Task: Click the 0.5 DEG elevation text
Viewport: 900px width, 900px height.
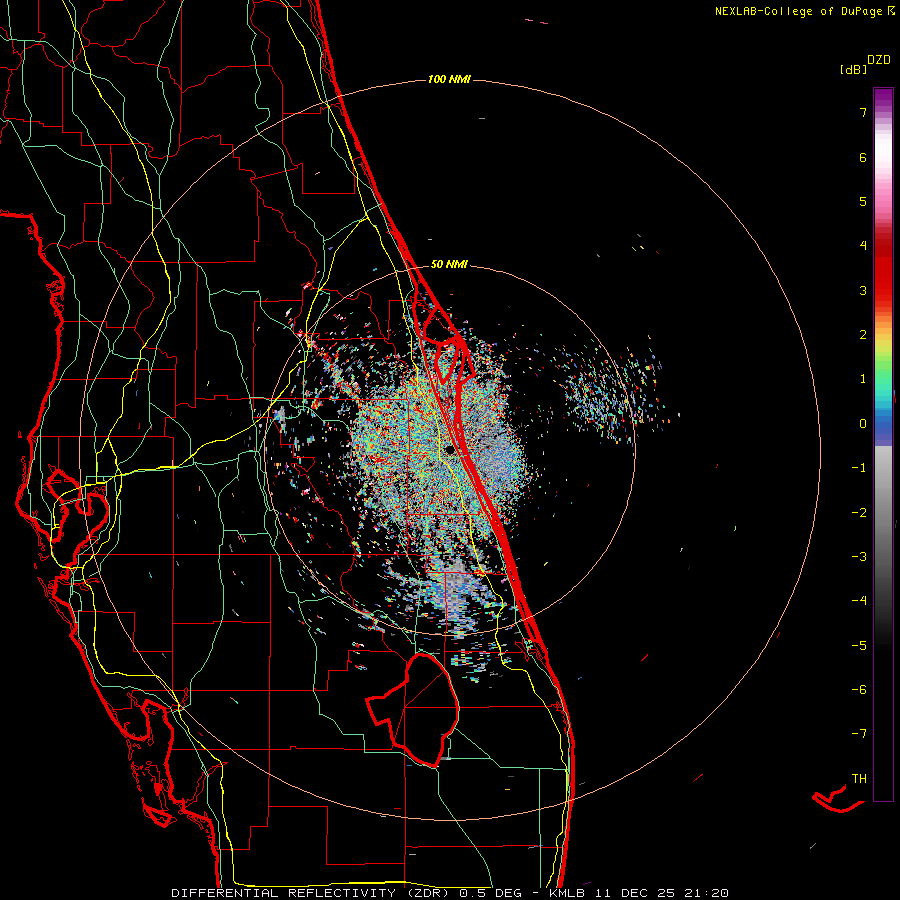Action: (x=490, y=893)
